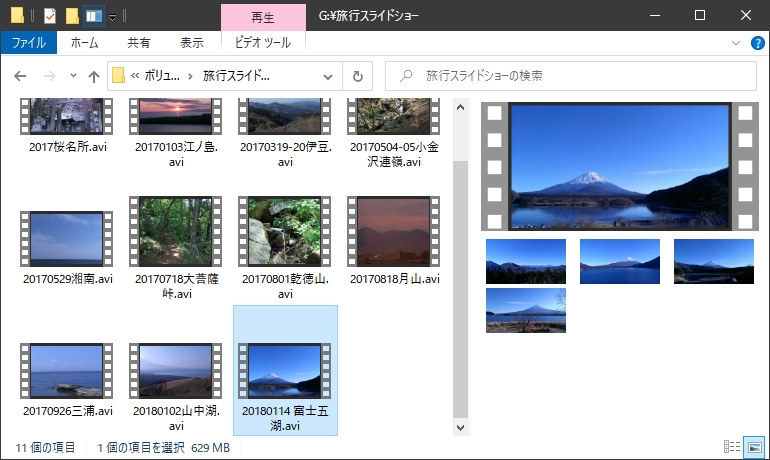Click the 2017桜名所.avi file name

pos(68,147)
